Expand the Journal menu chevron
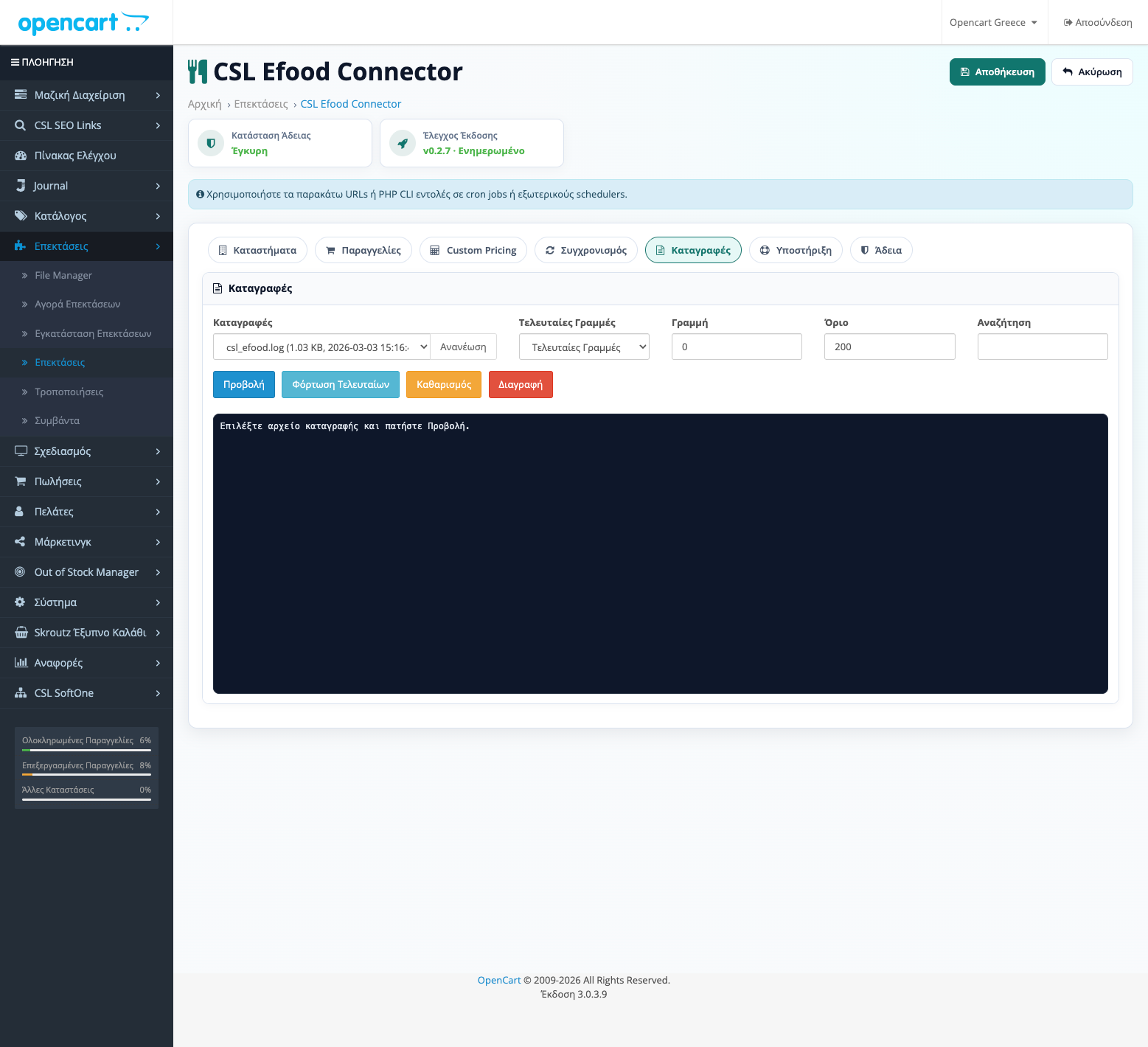This screenshot has height=1047, width=1148. coord(158,186)
